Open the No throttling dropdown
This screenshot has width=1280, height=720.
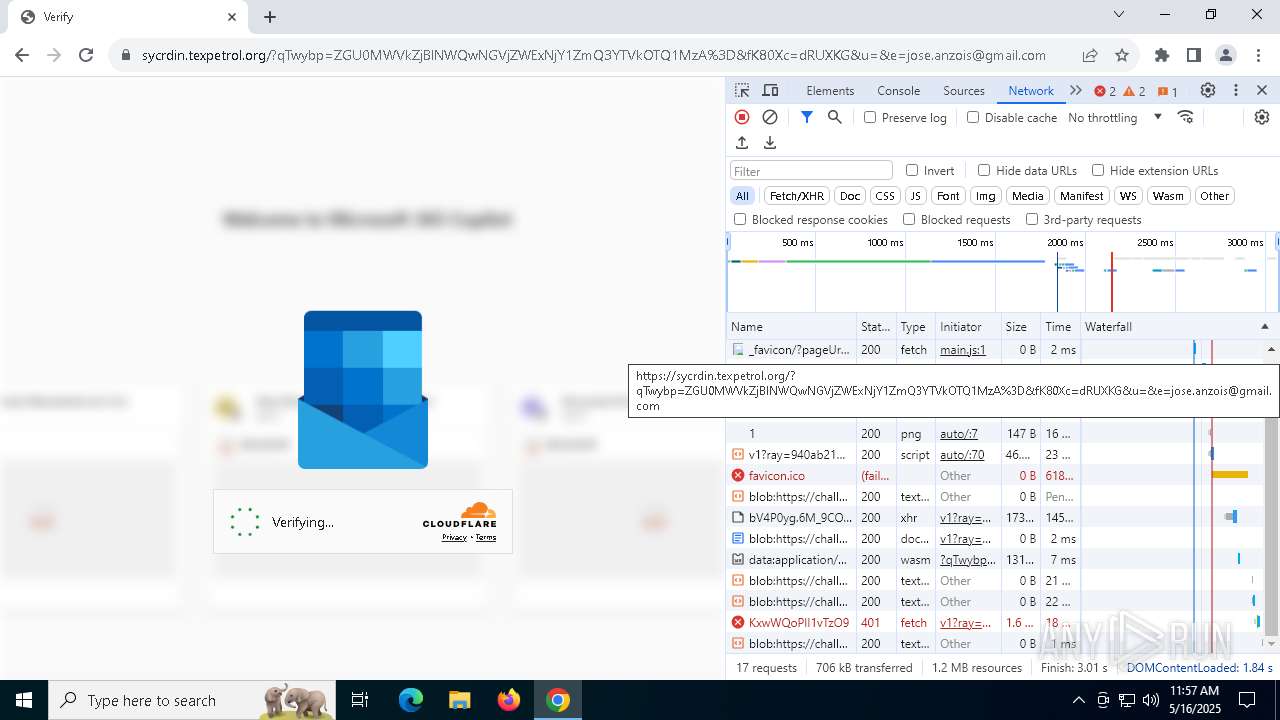pyautogui.click(x=1115, y=117)
